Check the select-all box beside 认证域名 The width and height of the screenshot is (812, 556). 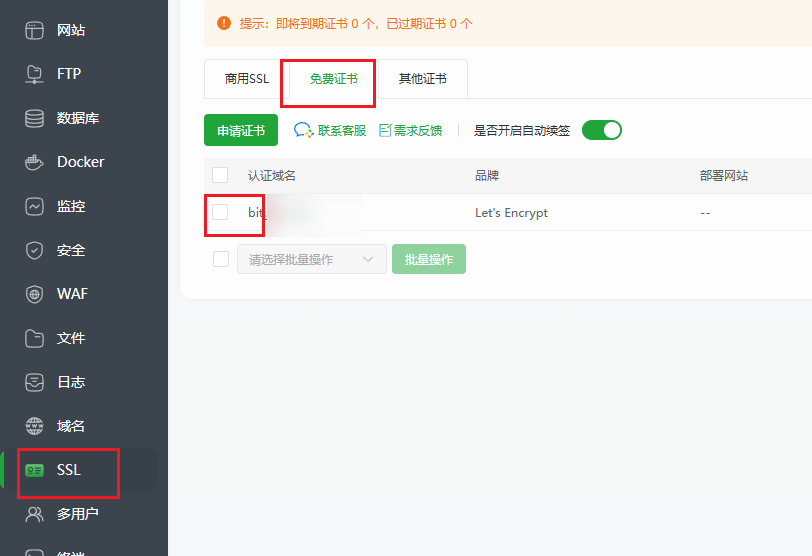pos(220,175)
